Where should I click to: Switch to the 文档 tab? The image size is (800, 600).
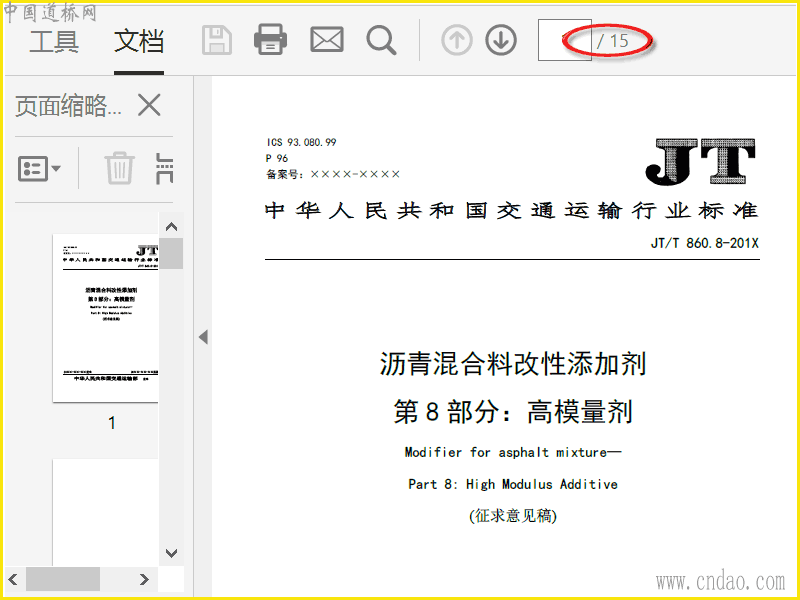pyautogui.click(x=139, y=41)
